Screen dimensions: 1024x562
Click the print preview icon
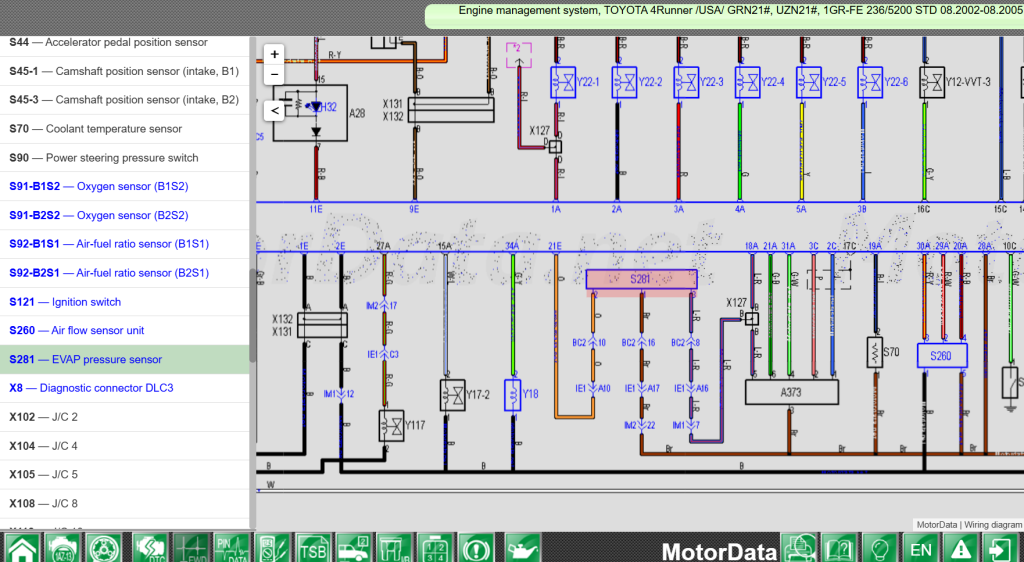(799, 548)
